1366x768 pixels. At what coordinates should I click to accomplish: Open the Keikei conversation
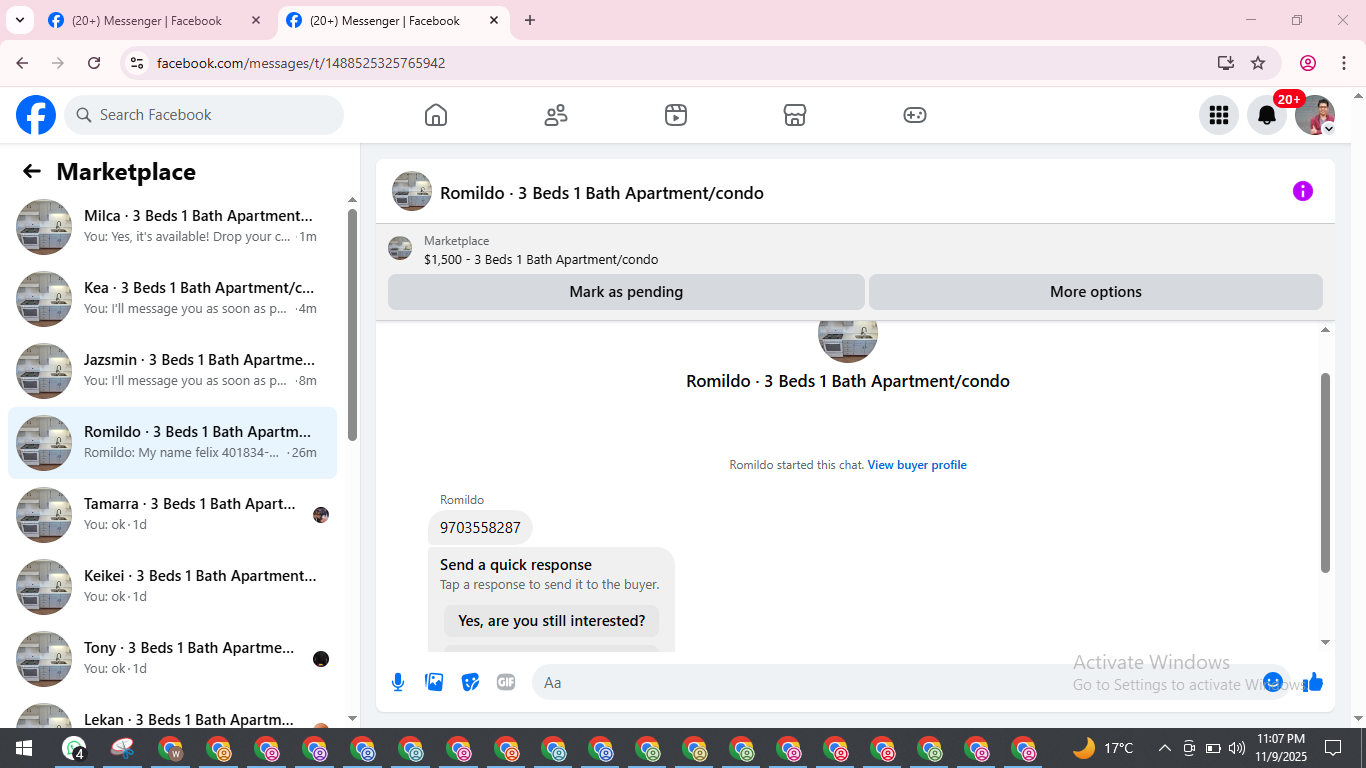pyautogui.click(x=172, y=587)
